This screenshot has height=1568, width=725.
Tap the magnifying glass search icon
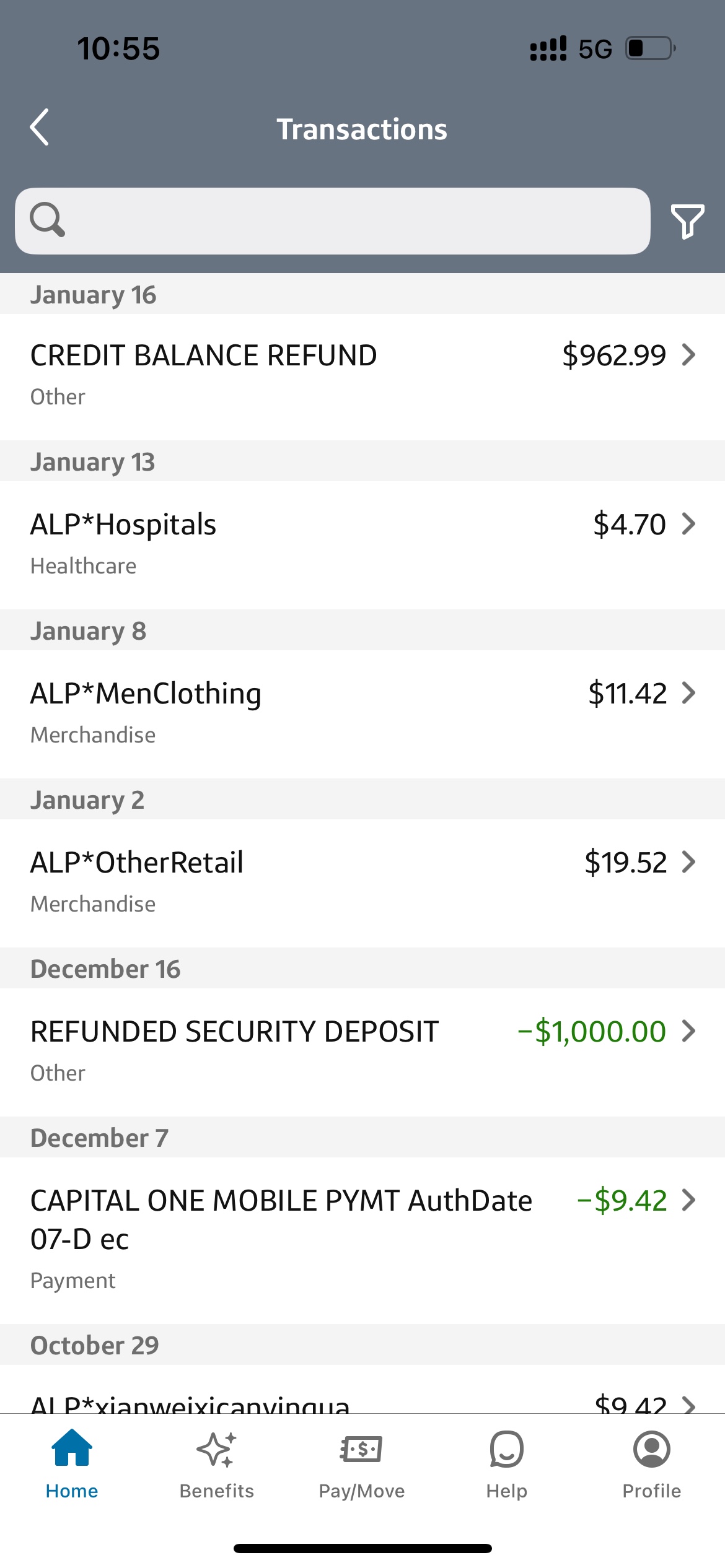tap(48, 220)
